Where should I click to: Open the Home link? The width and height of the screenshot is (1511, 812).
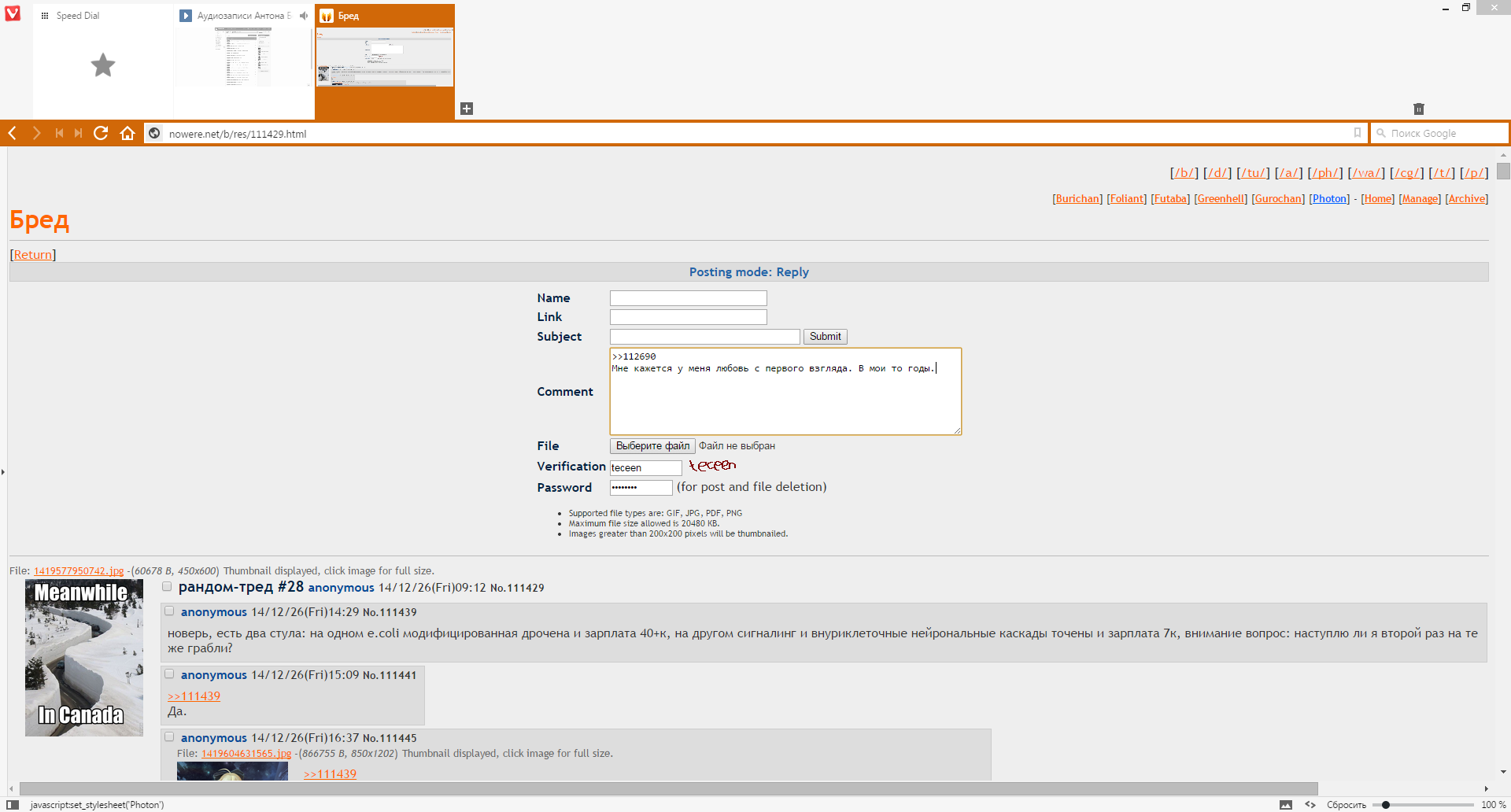pyautogui.click(x=1378, y=199)
